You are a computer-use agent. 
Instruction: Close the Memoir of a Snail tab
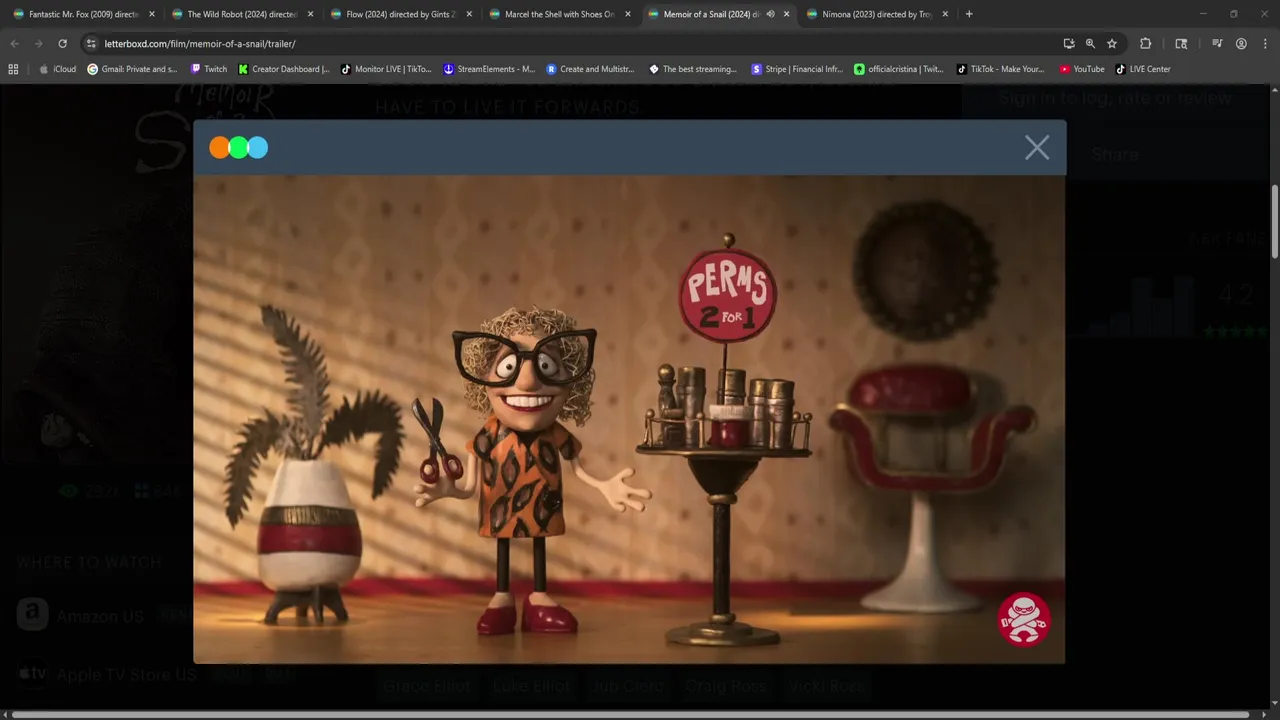pyautogui.click(x=786, y=14)
